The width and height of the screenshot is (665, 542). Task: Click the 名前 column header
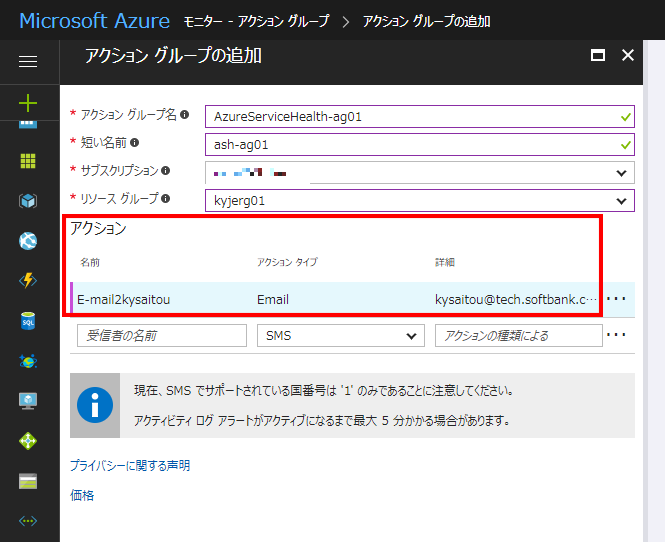pos(90,263)
